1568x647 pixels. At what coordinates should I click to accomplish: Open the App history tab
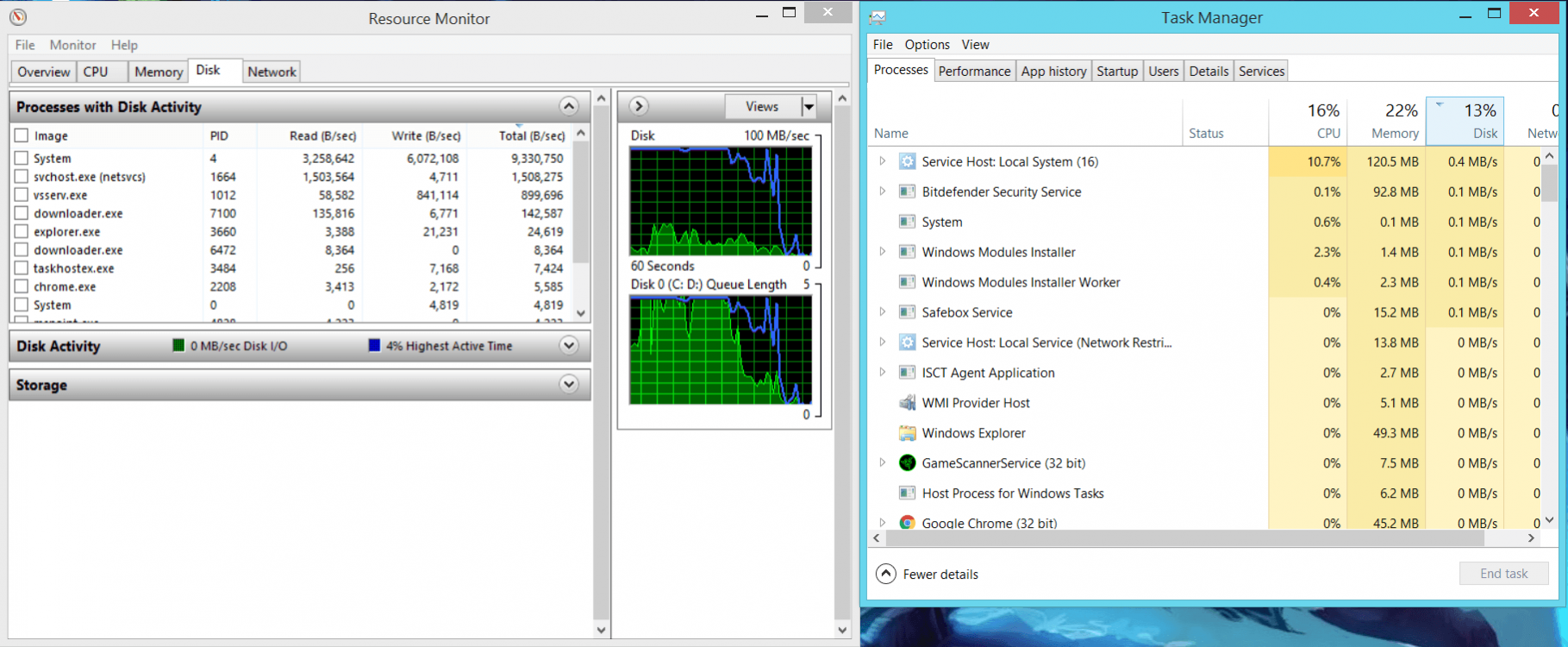pyautogui.click(x=1053, y=71)
